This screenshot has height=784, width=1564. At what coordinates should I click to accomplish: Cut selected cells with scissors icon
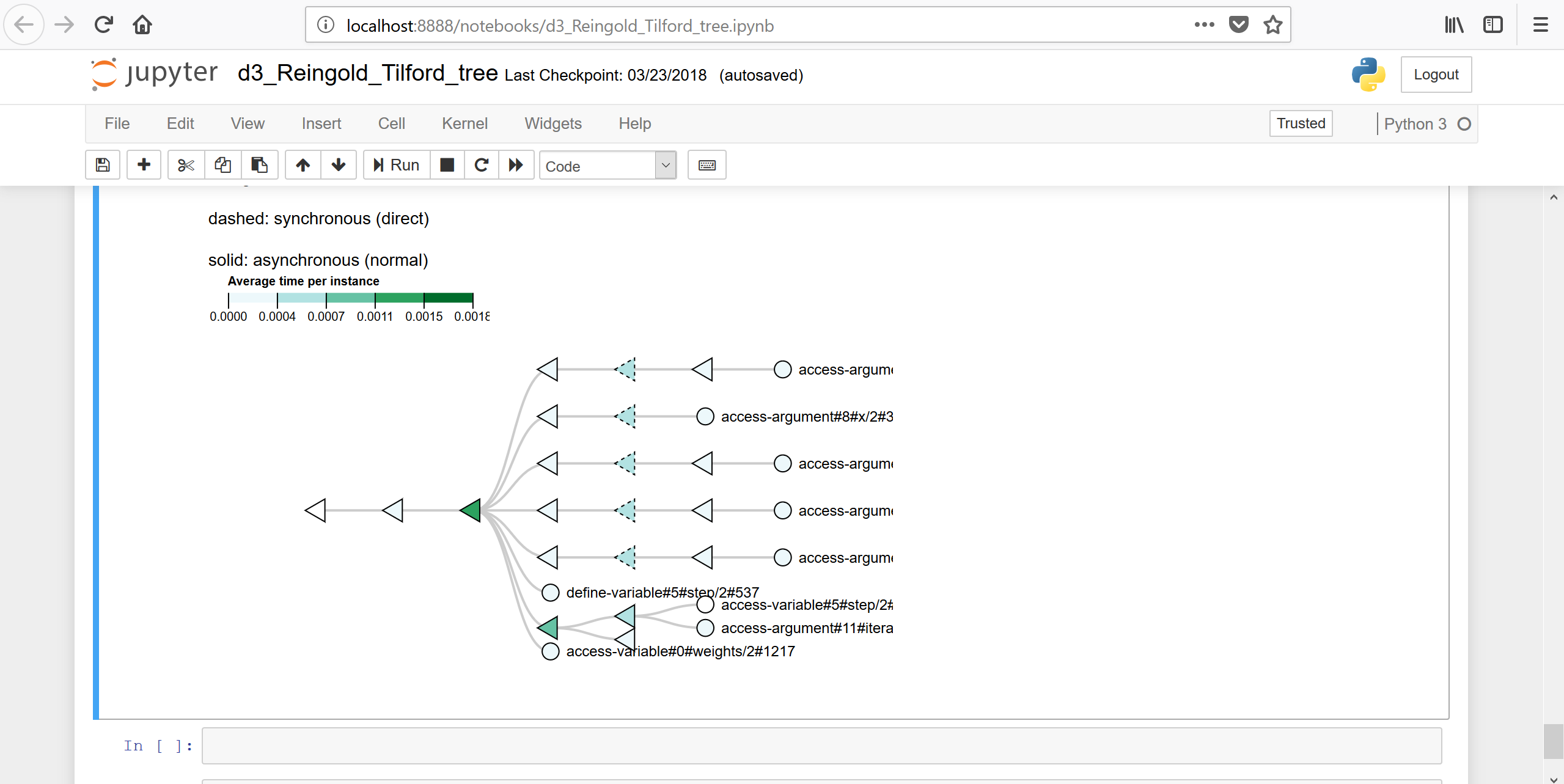coord(186,165)
